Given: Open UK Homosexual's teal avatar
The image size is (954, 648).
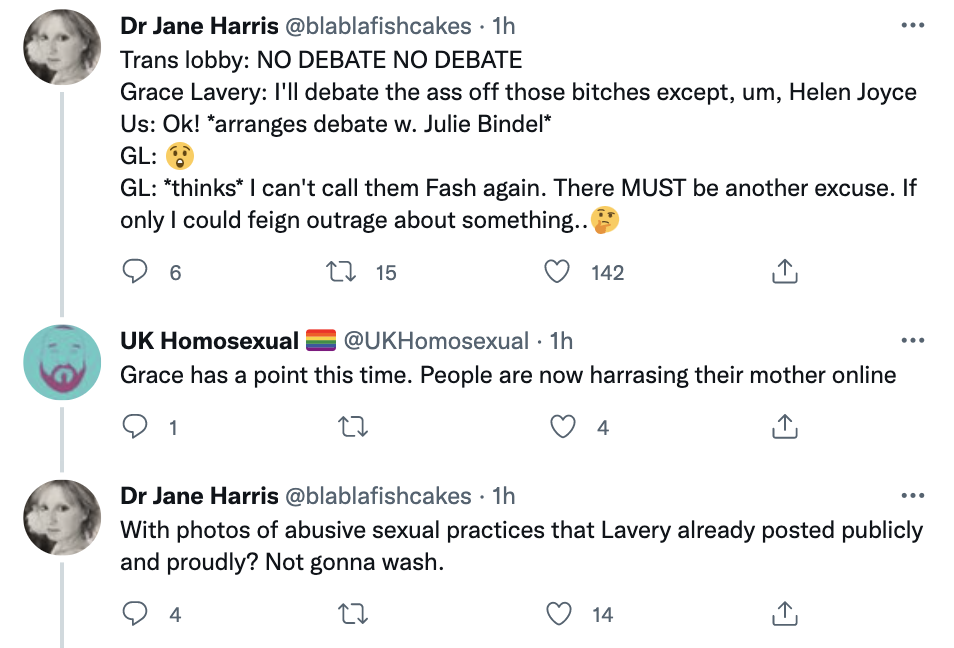Looking at the screenshot, I should [x=62, y=361].
